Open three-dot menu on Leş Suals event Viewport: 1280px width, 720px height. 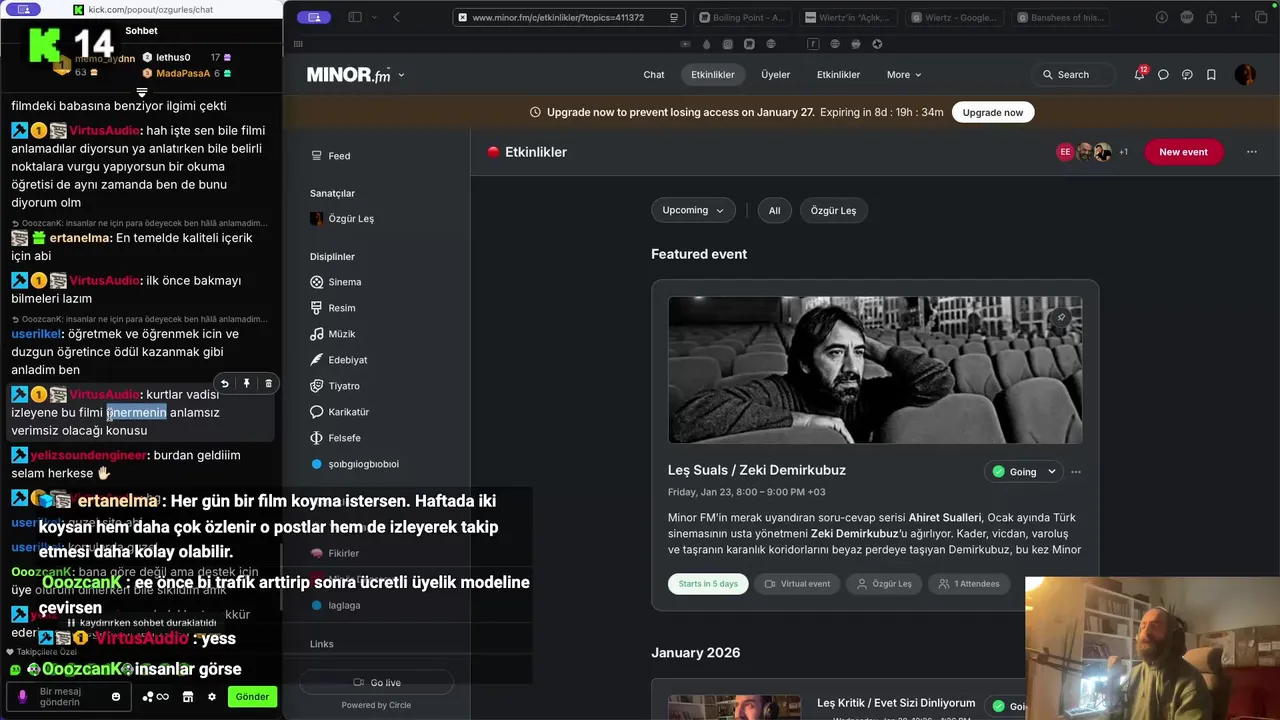1076,472
